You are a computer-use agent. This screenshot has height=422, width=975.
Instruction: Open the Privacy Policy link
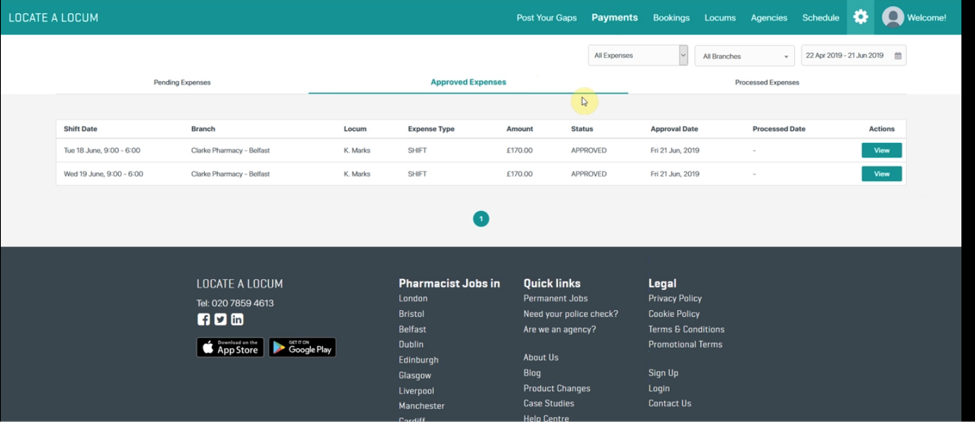pos(675,298)
